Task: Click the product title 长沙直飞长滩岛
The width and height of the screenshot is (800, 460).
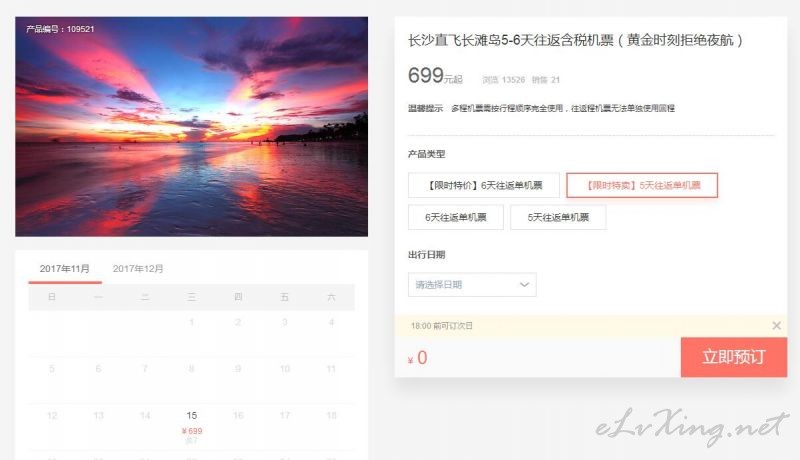Action: click(575, 40)
